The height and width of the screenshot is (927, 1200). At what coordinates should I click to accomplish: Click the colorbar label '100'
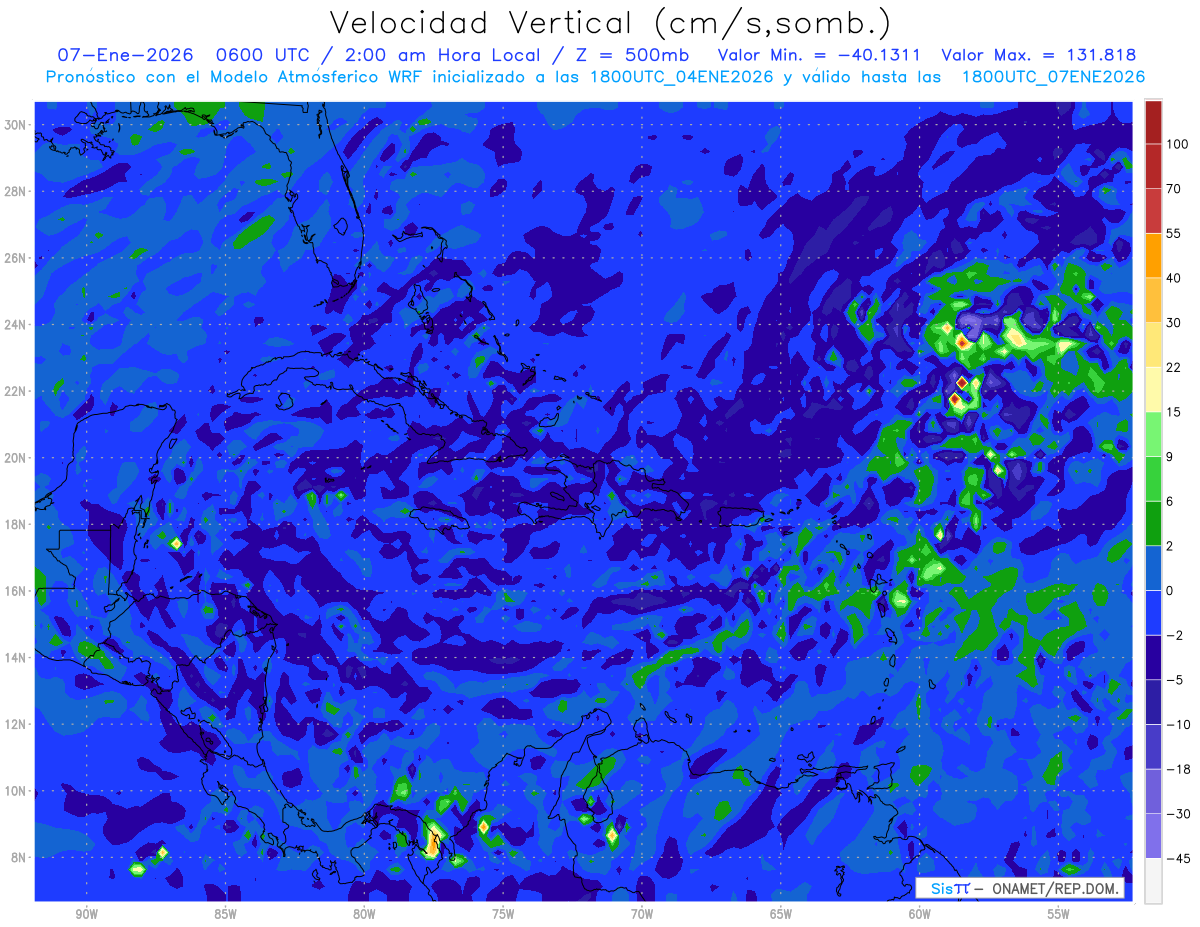[x=1177, y=144]
